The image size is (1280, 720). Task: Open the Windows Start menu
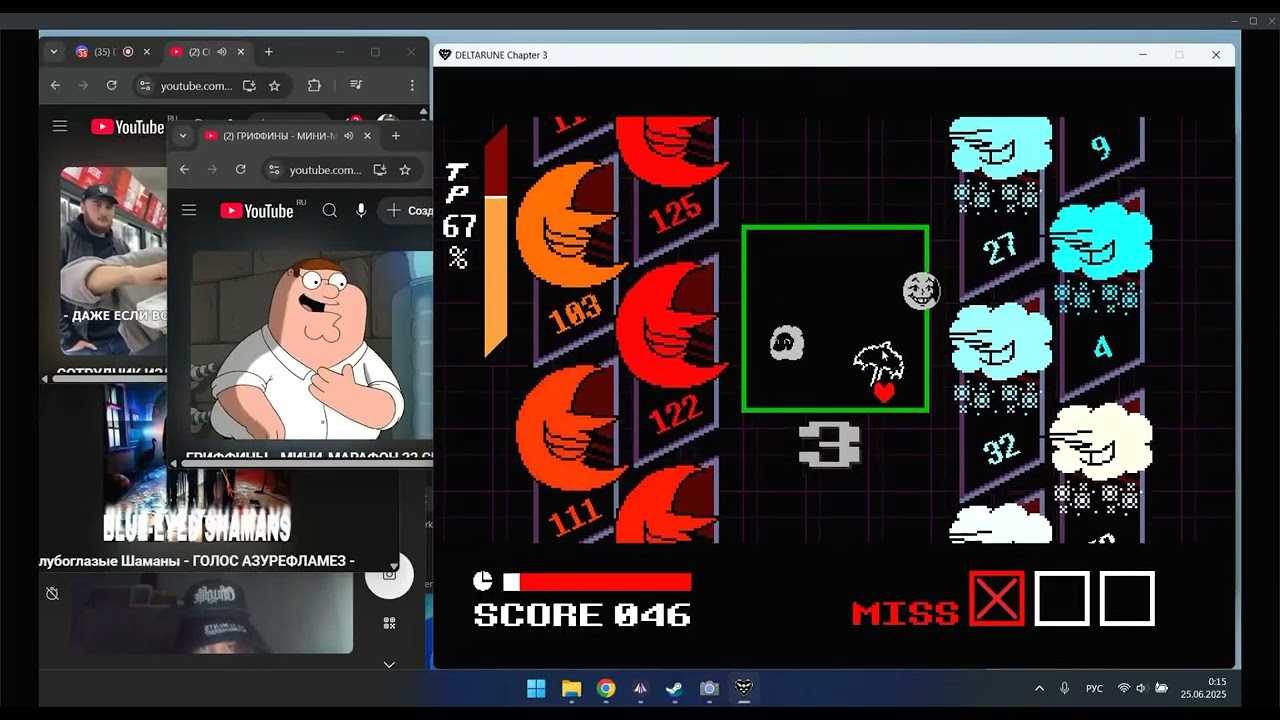[536, 688]
